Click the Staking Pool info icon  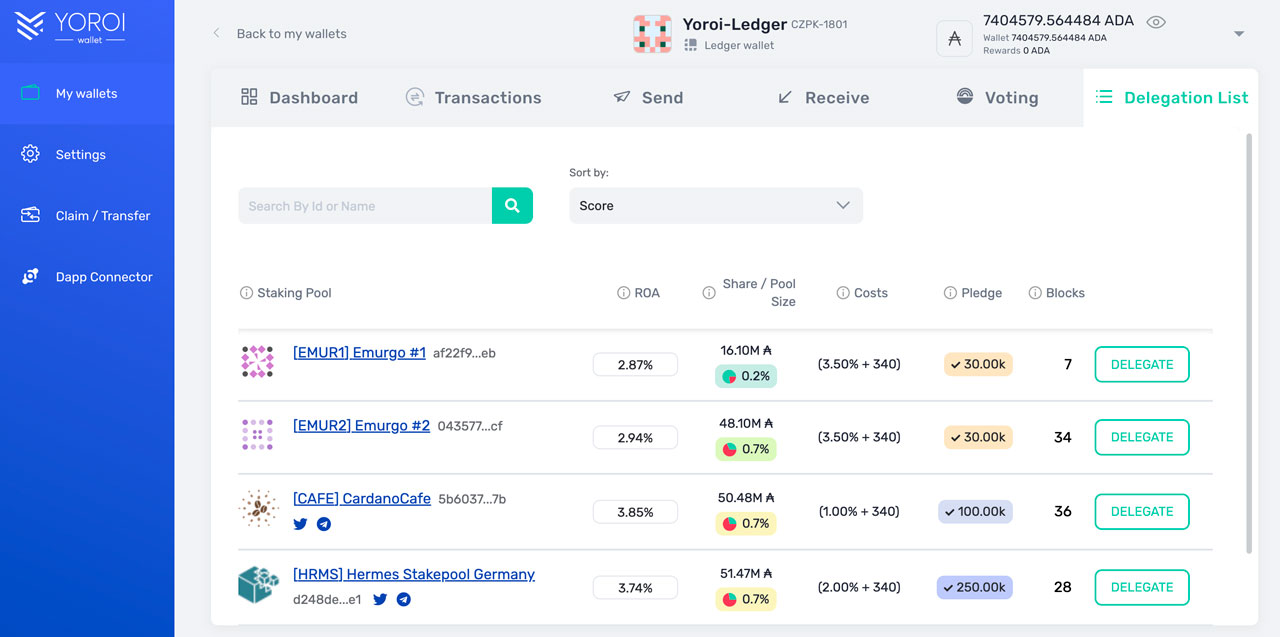[x=246, y=293]
